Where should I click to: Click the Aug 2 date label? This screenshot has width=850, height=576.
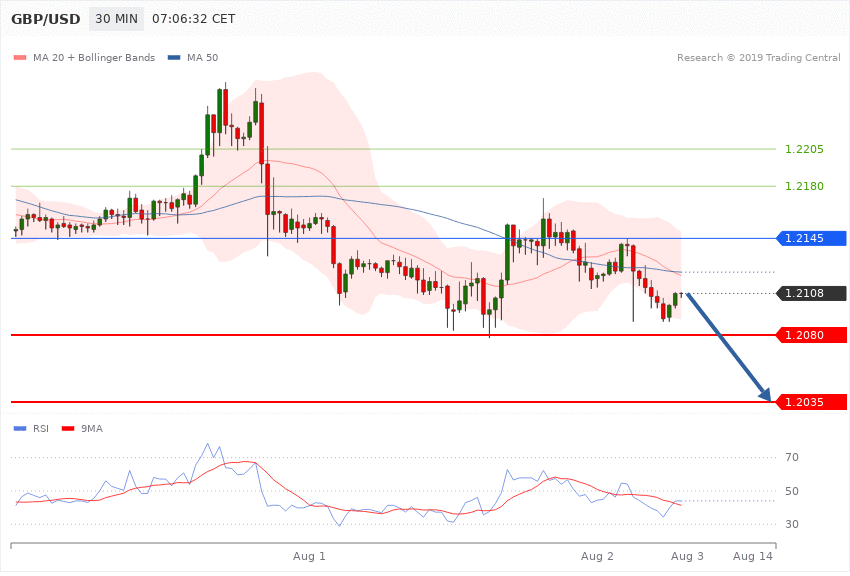597,556
